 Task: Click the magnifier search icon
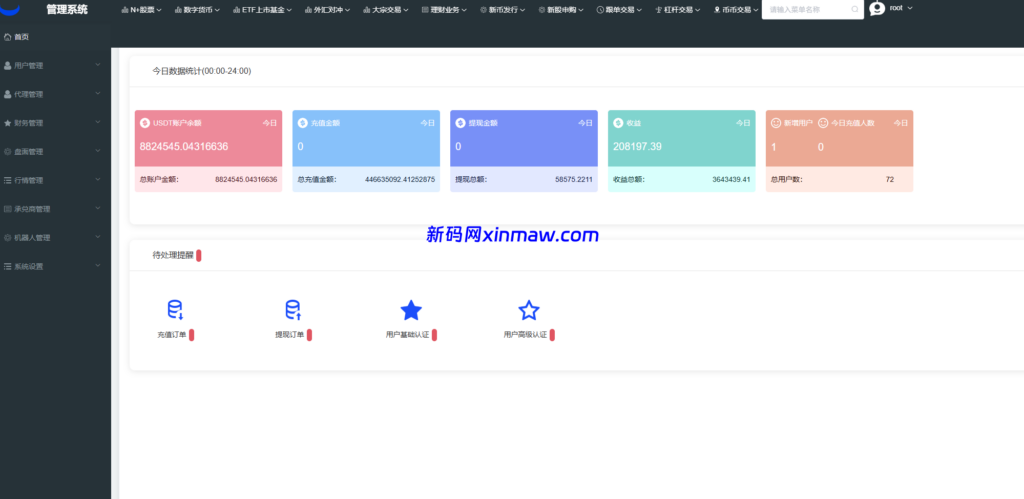pyautogui.click(x=855, y=10)
